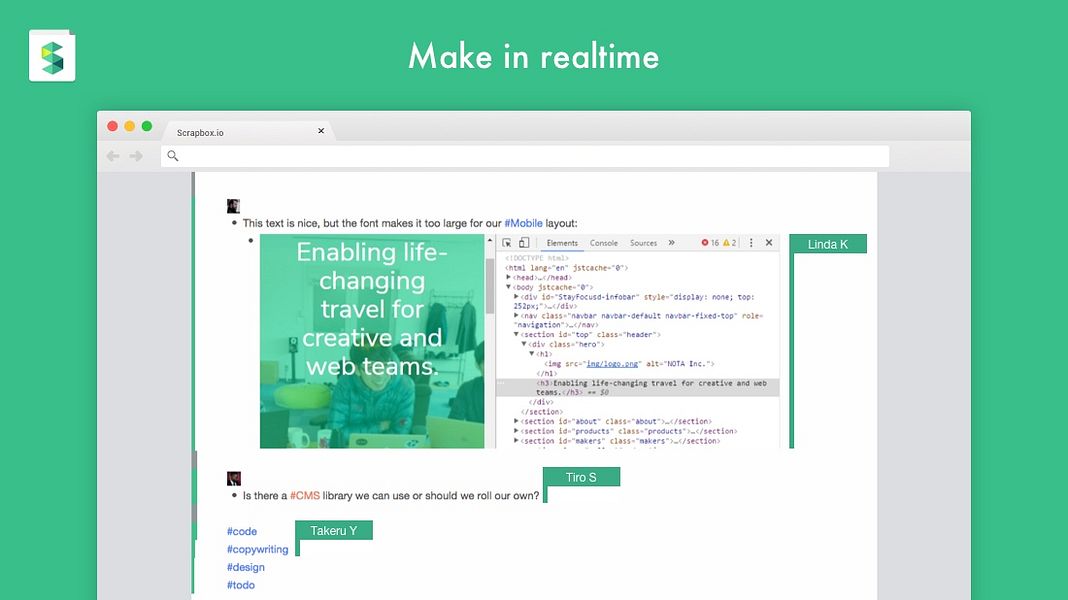Image resolution: width=1068 pixels, height=600 pixels.
Task: Show more DevTools tabs chevron
Action: click(672, 242)
